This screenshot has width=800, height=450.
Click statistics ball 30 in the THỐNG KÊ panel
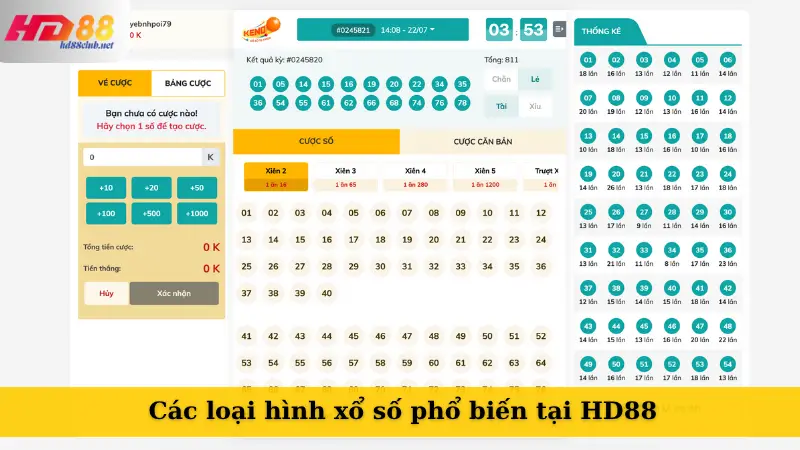click(728, 212)
